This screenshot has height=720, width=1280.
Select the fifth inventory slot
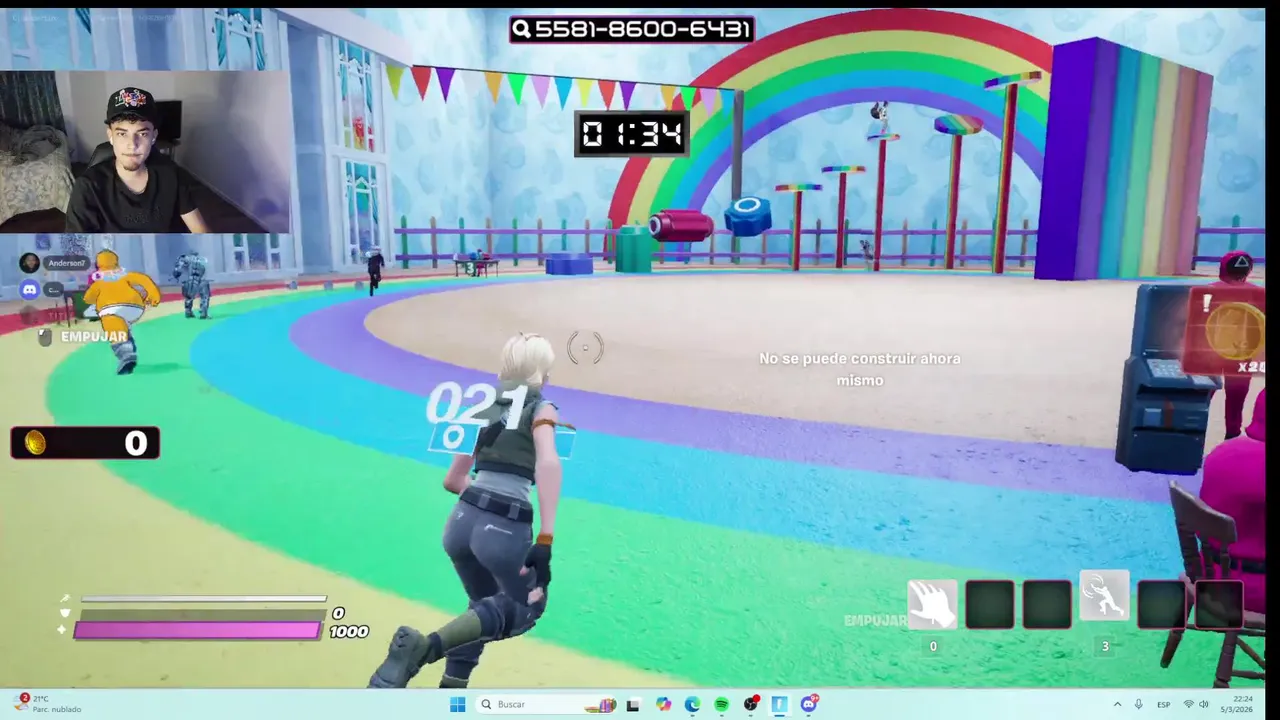pyautogui.click(x=1161, y=604)
